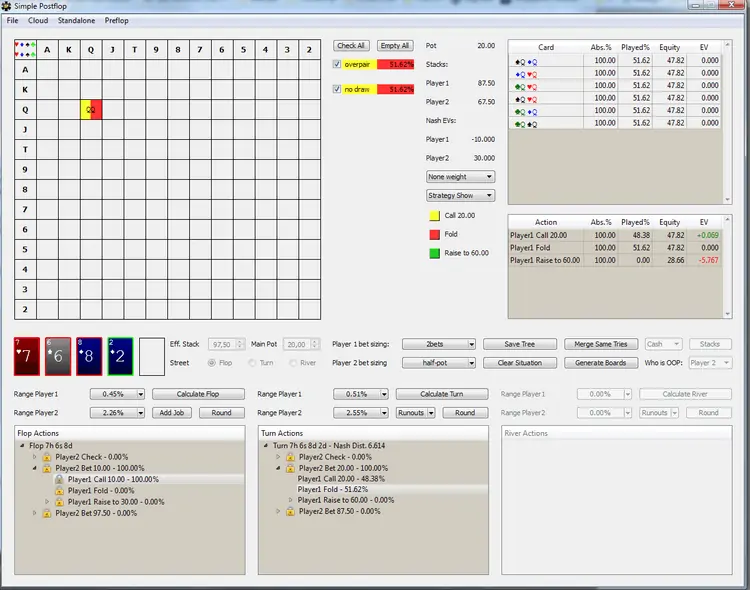
Task: Open Player 1 bet sizing 2bets dropdown
Action: (439, 344)
